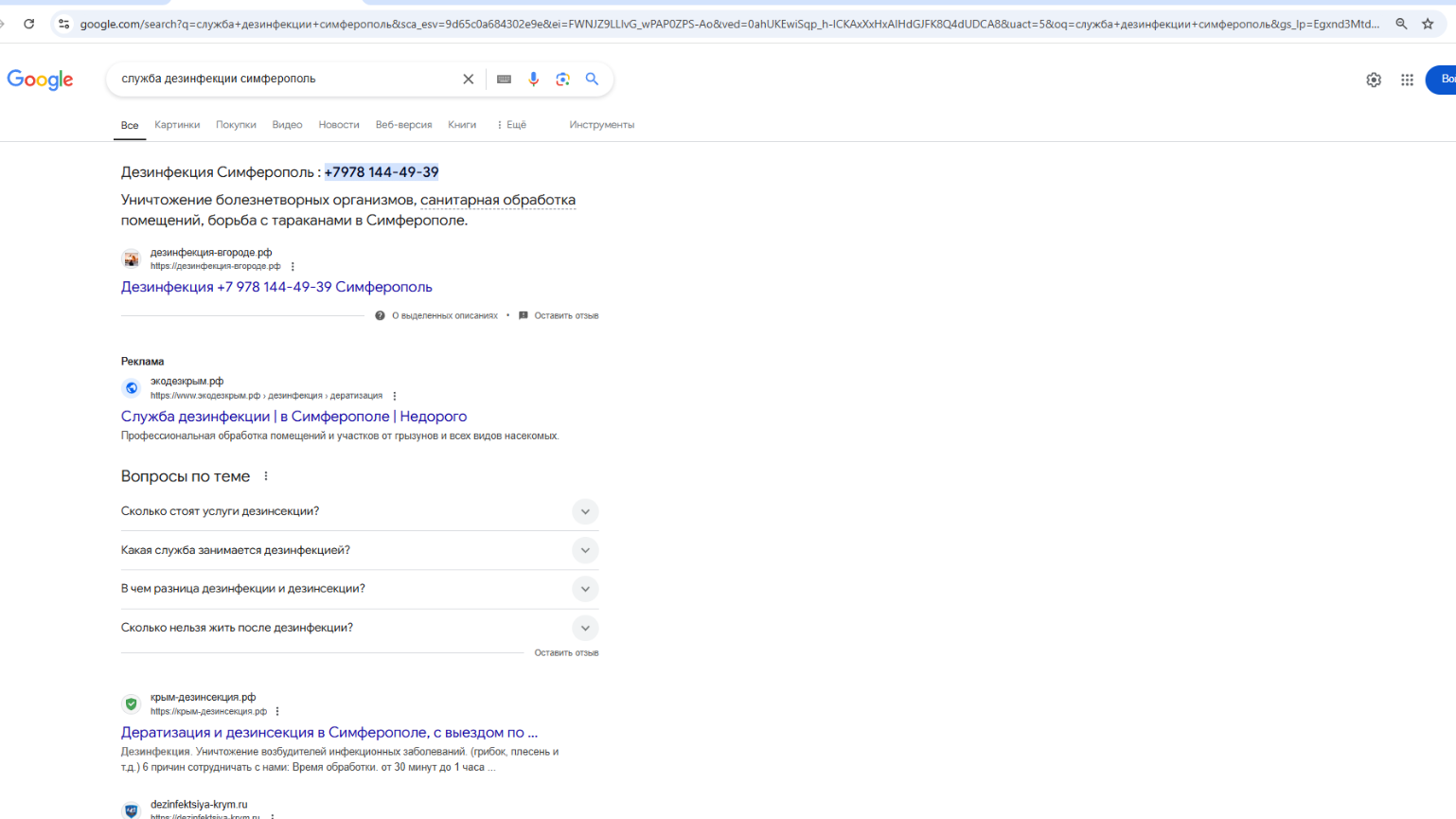Bookmark this page with the star icon
This screenshot has width=1456, height=819.
(x=1428, y=24)
